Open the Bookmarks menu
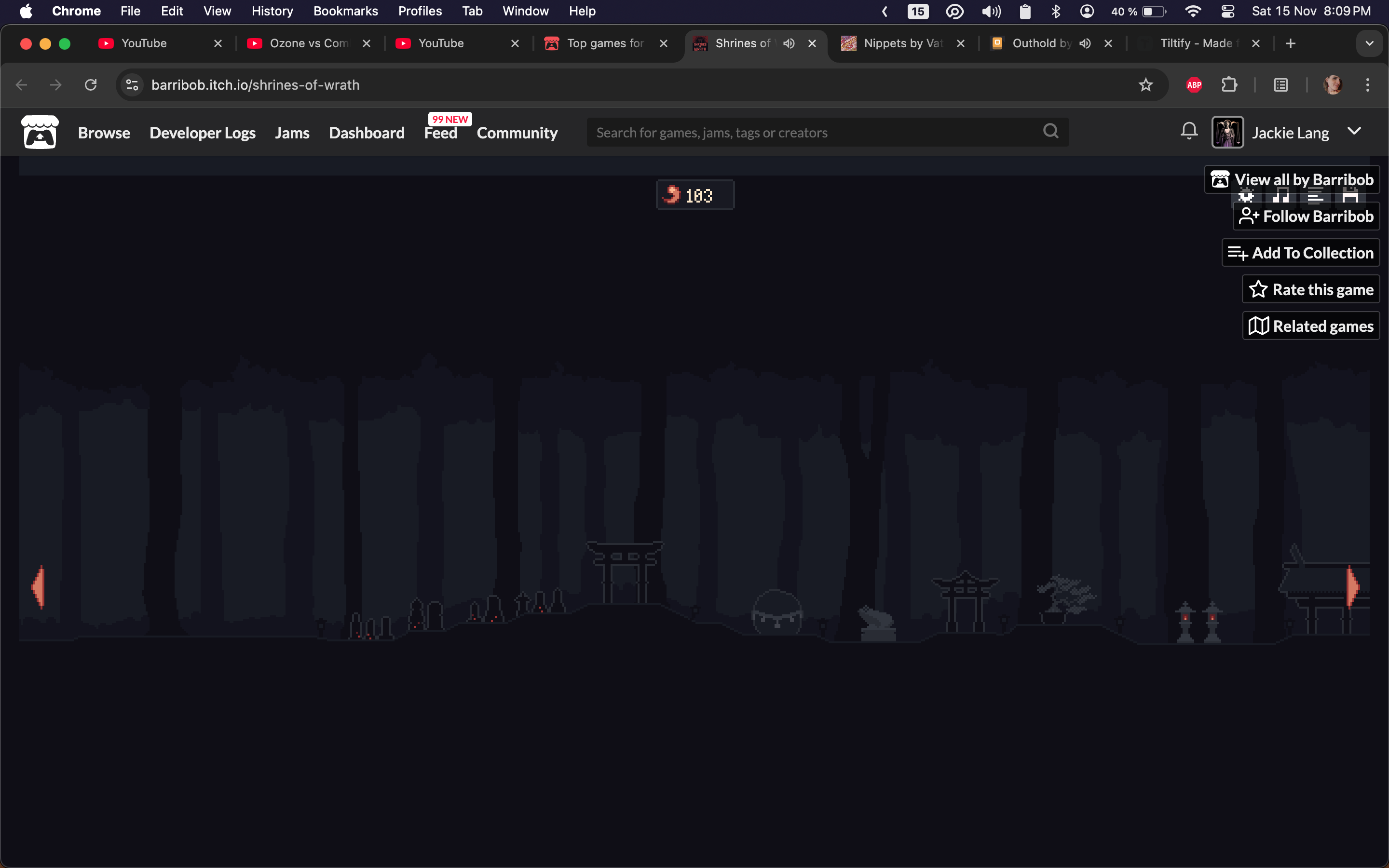 345,12
